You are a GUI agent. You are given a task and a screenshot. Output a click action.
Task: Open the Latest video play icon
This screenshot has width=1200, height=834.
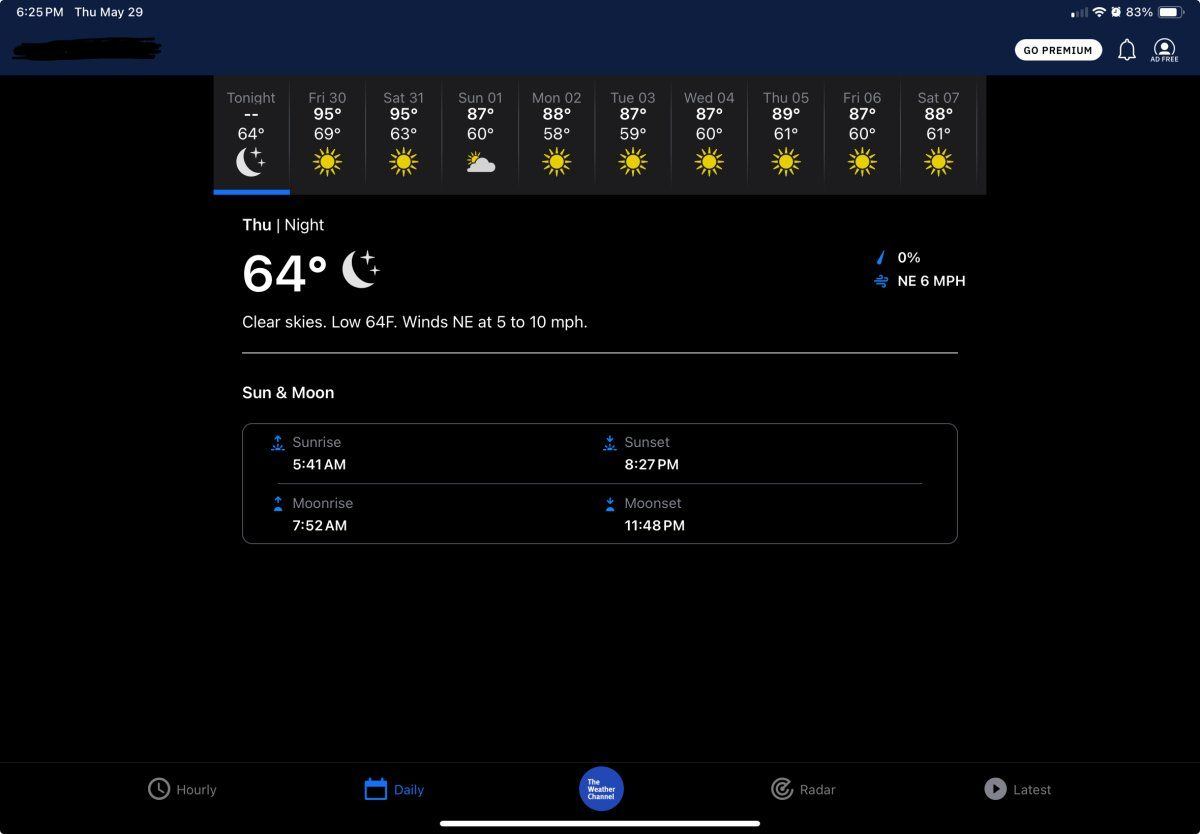pyautogui.click(x=995, y=789)
